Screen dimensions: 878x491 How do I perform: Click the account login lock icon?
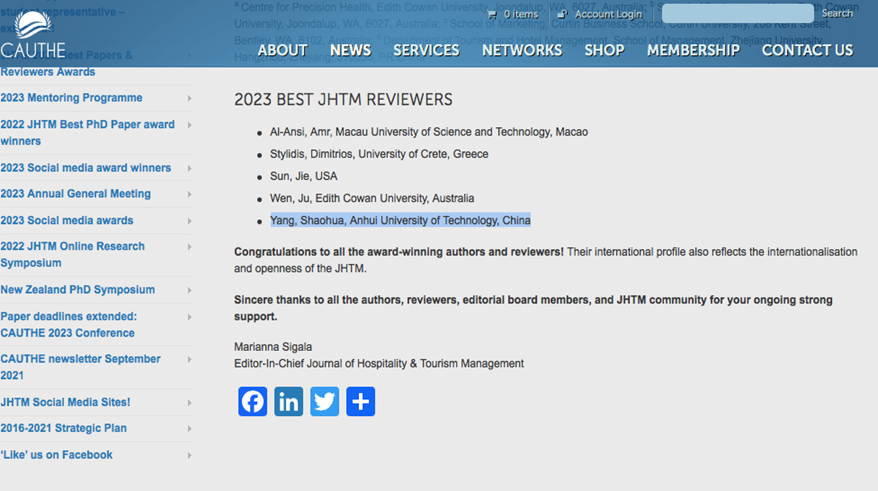pos(562,14)
